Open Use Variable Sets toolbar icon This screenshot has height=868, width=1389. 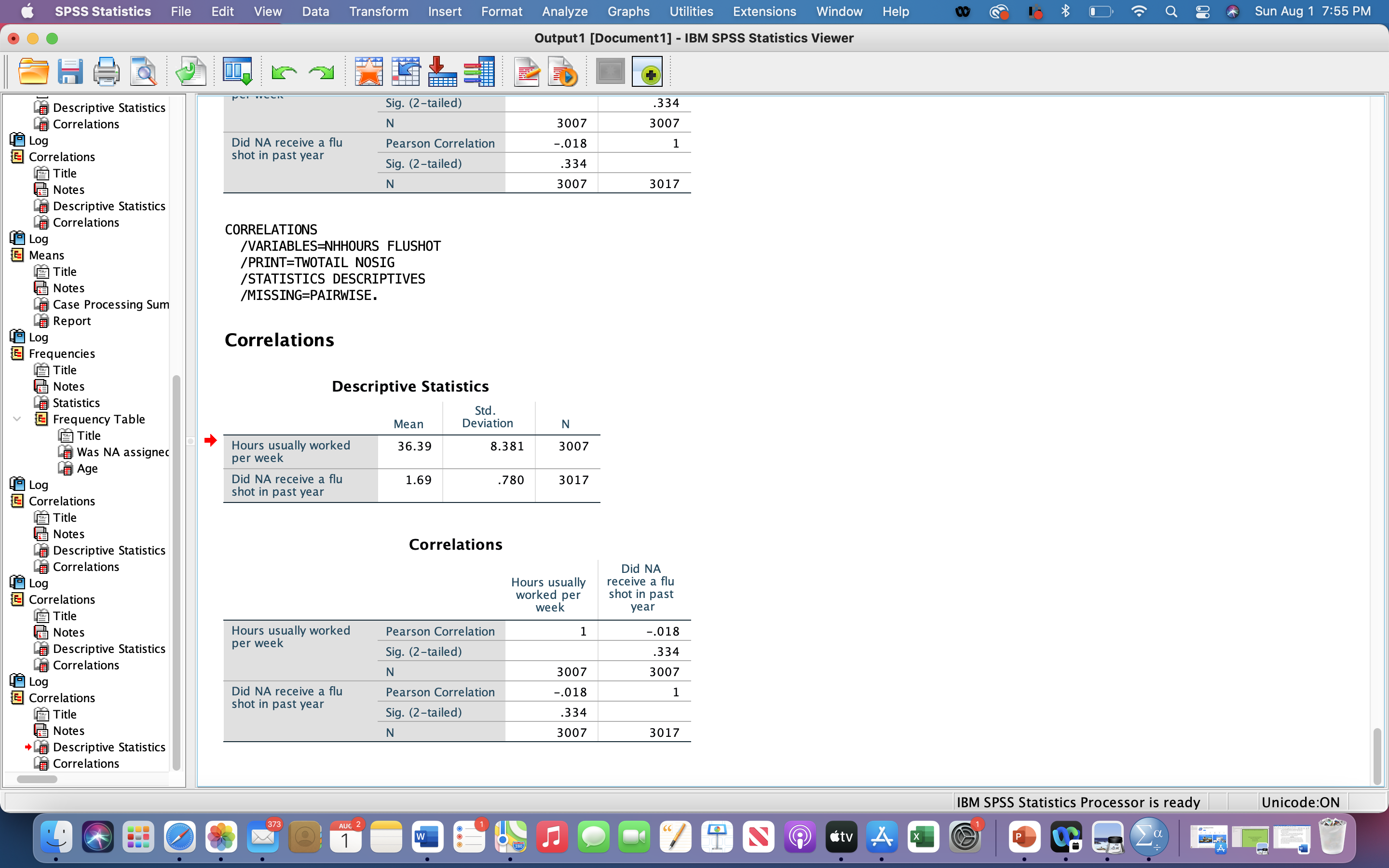pos(480,71)
